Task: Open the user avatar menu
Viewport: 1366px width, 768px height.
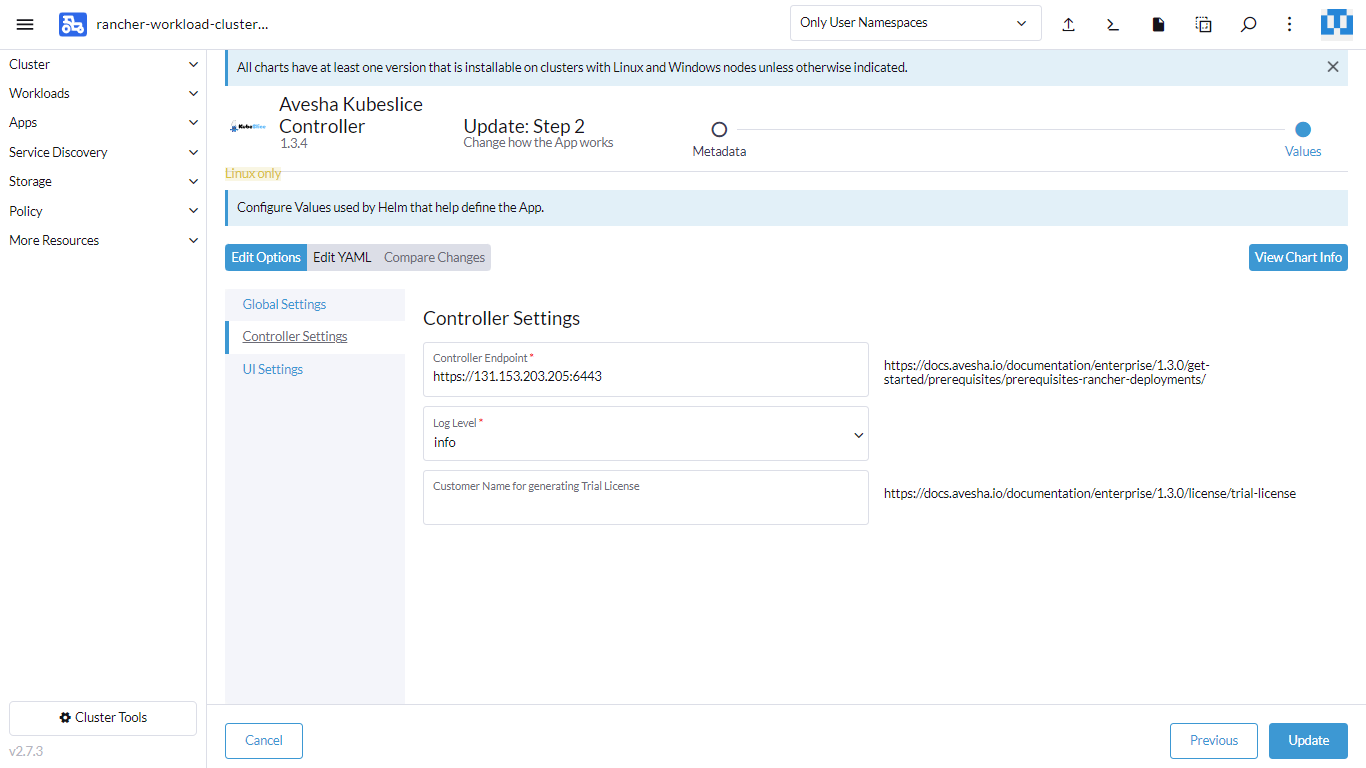Action: point(1336,23)
